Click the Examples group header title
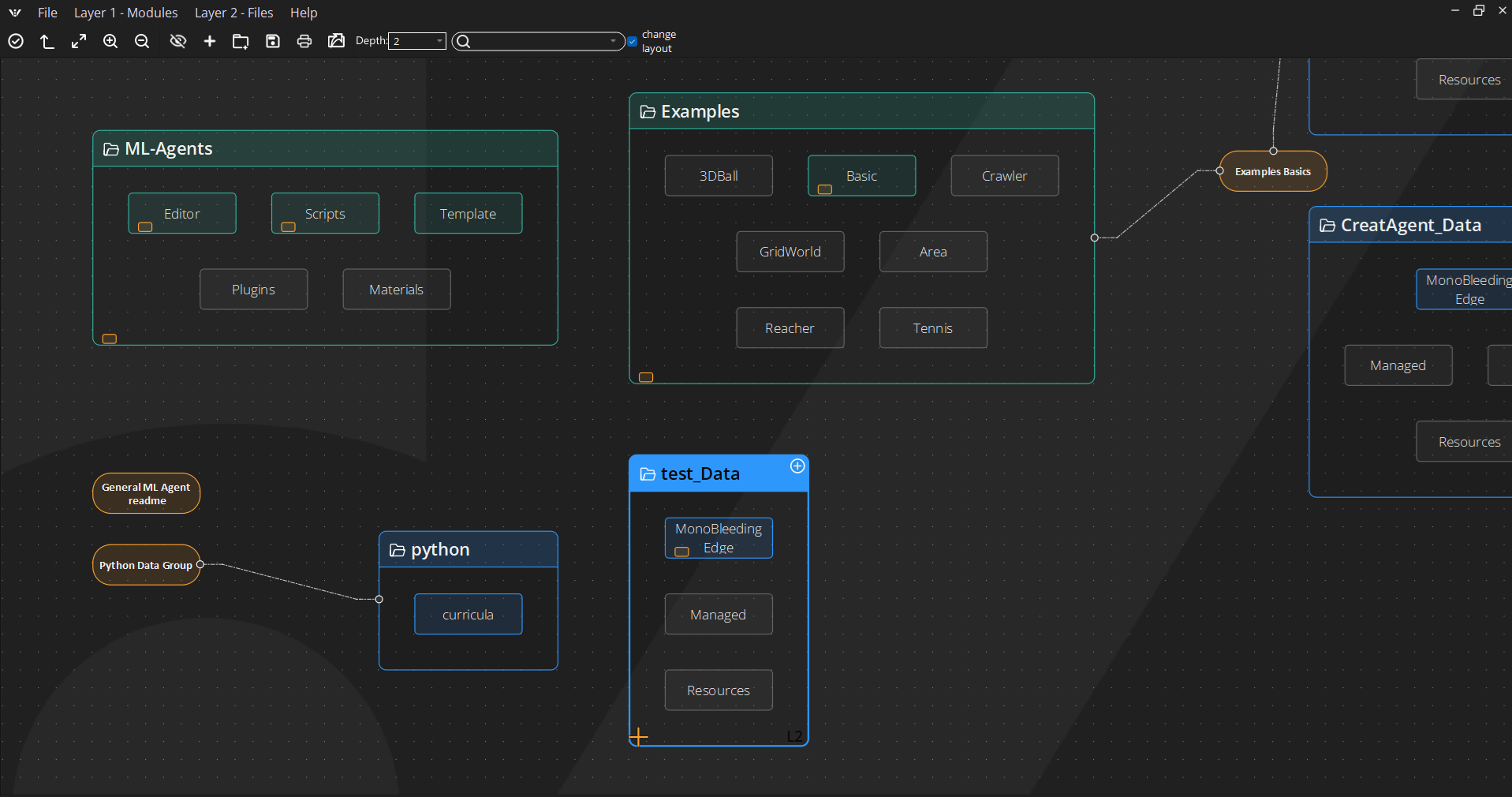1512x797 pixels. click(x=700, y=112)
